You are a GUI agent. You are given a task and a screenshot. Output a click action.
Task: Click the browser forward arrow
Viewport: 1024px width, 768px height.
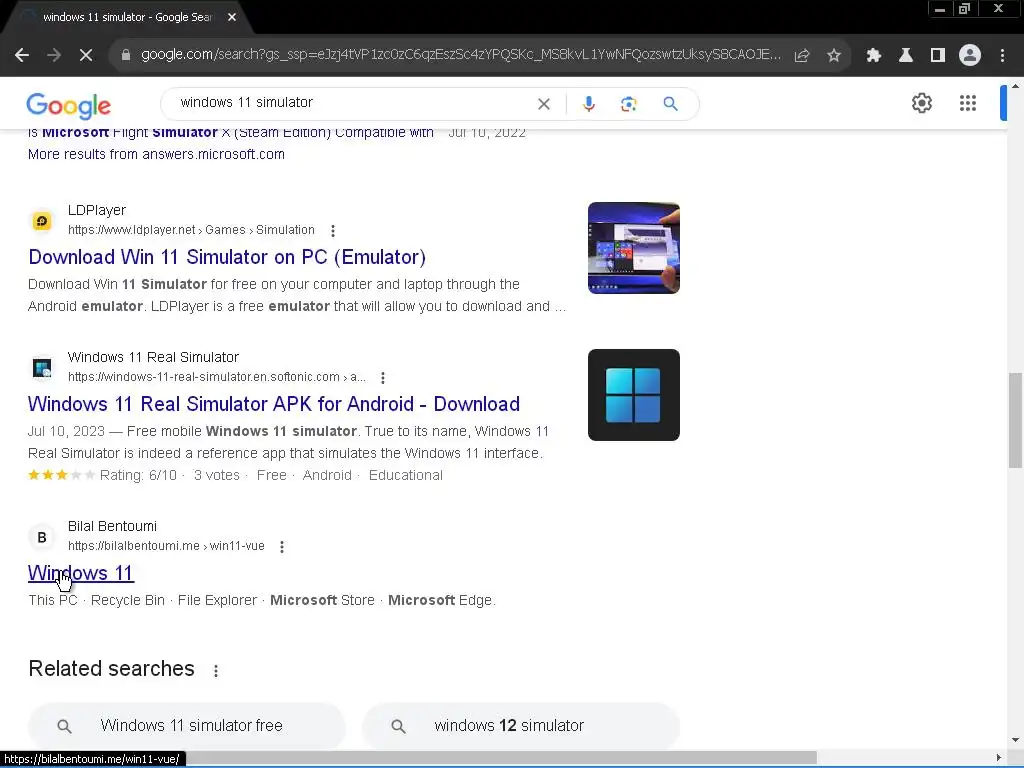[x=54, y=56]
